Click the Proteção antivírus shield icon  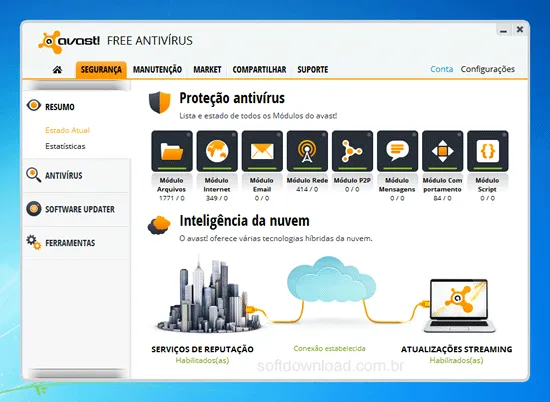pos(160,102)
